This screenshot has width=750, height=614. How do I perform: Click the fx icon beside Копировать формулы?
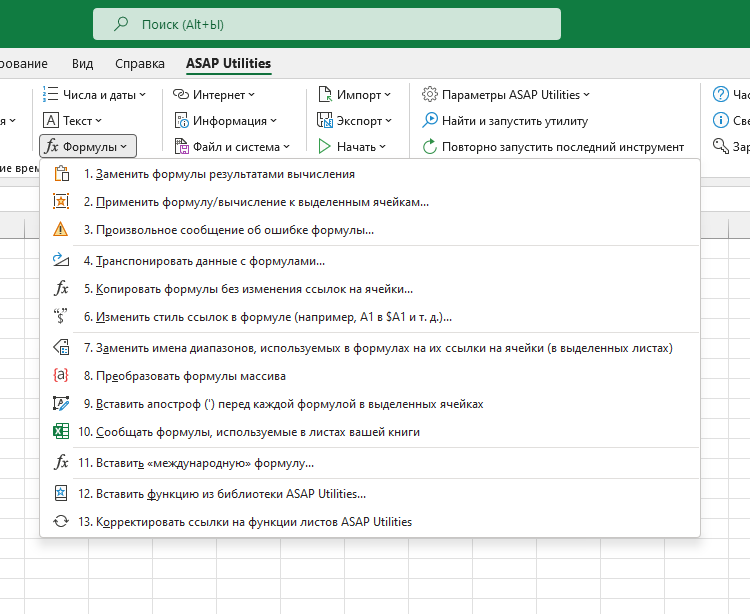coord(61,288)
